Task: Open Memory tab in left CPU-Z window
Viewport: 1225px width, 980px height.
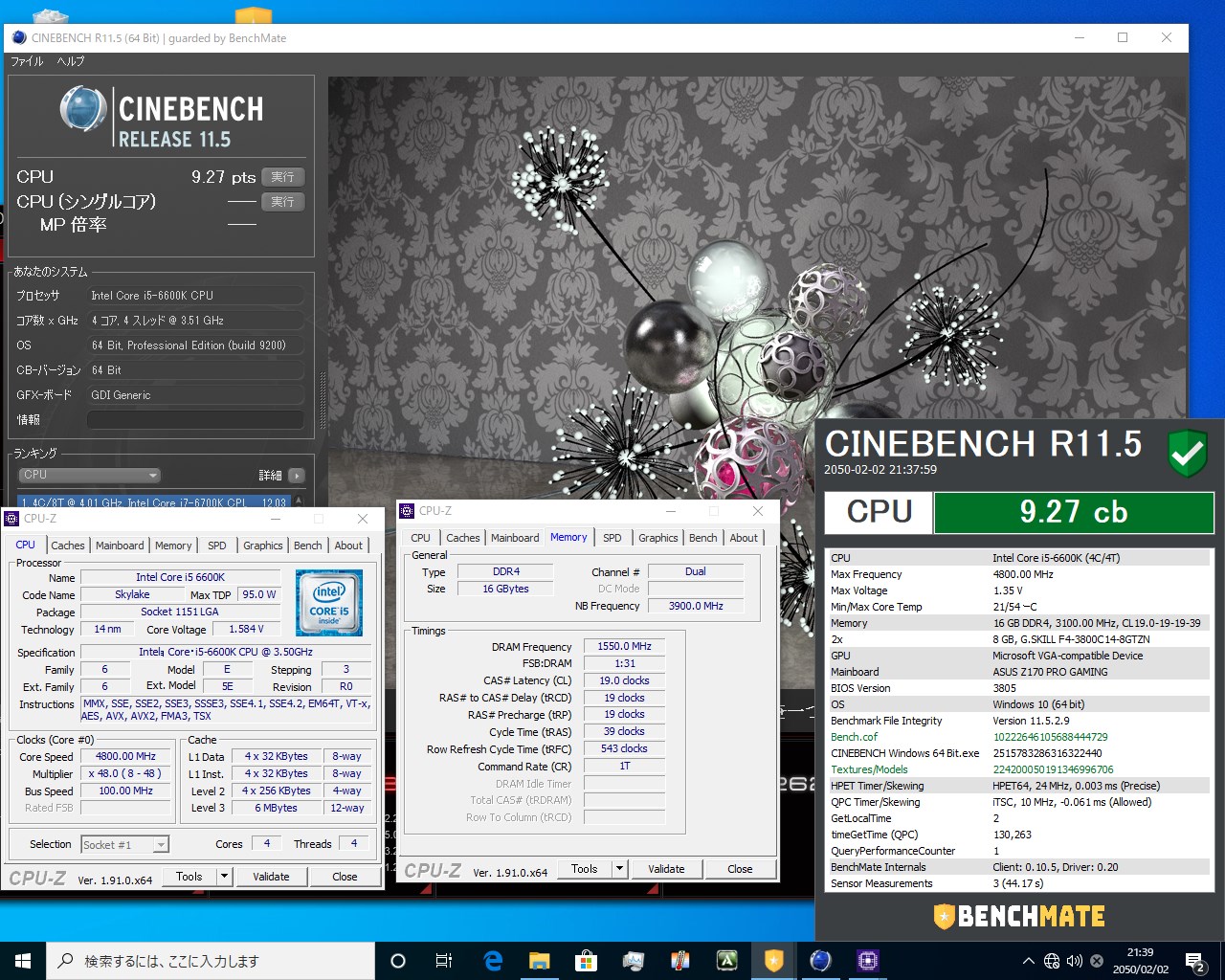Action: (173, 546)
